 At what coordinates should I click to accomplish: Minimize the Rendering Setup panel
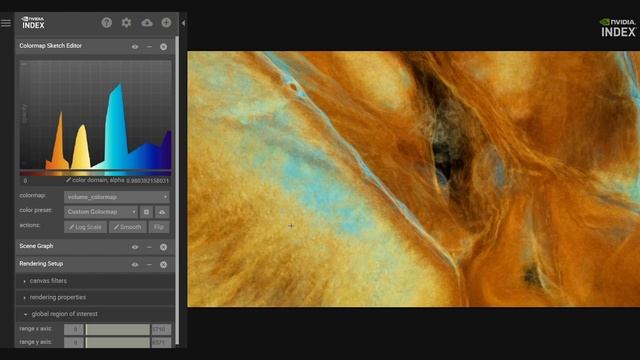click(x=149, y=264)
